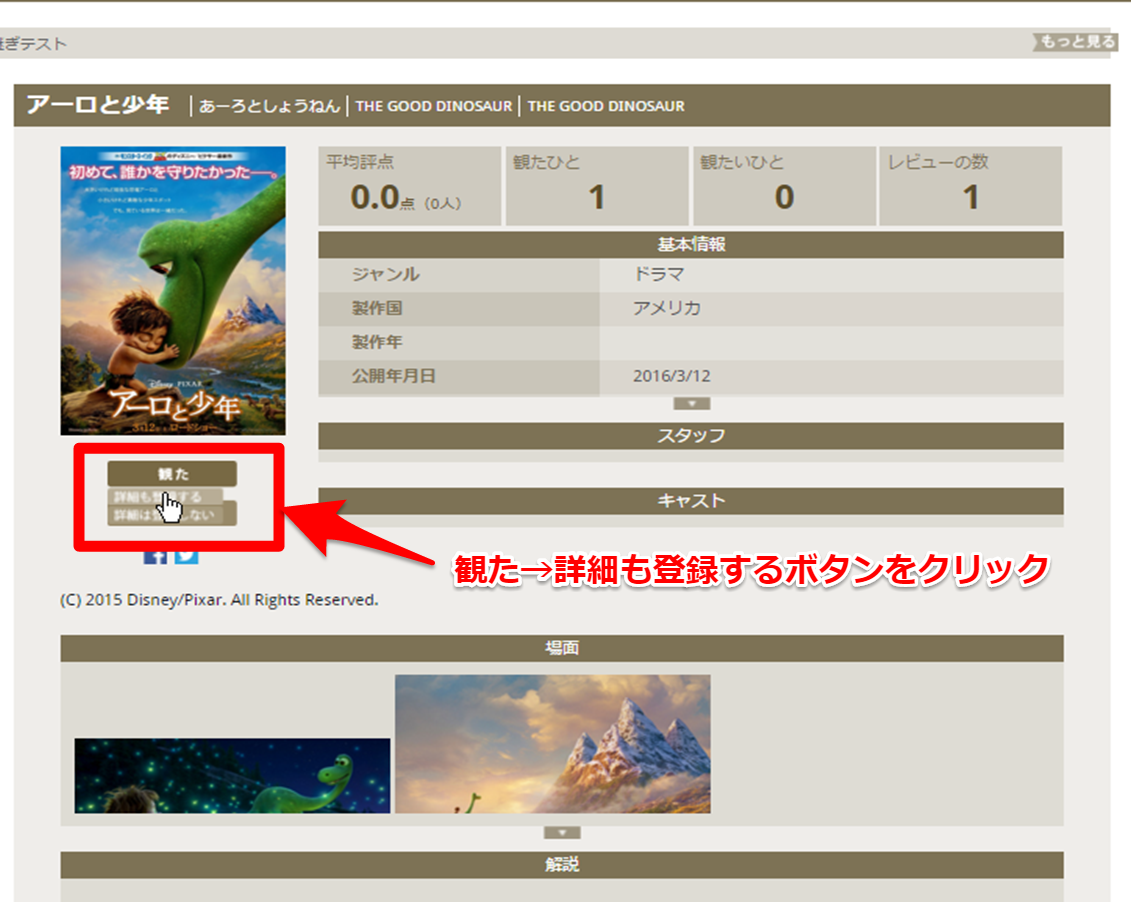Click the 基本情報 section header
This screenshot has height=902, width=1131.
pyautogui.click(x=690, y=245)
